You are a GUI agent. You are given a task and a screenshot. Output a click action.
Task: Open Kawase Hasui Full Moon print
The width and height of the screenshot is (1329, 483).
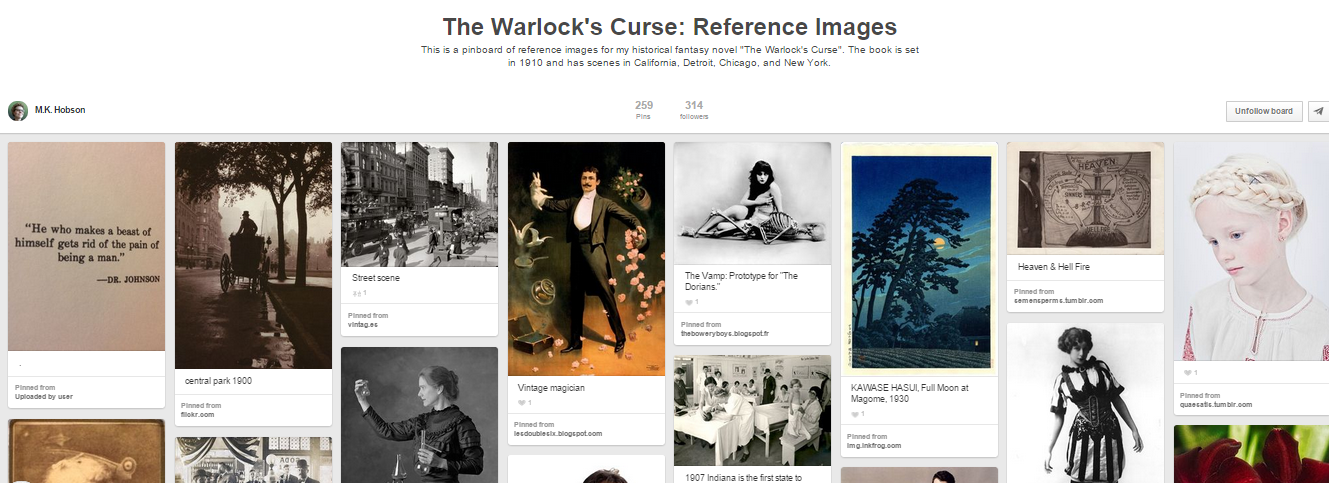click(919, 259)
